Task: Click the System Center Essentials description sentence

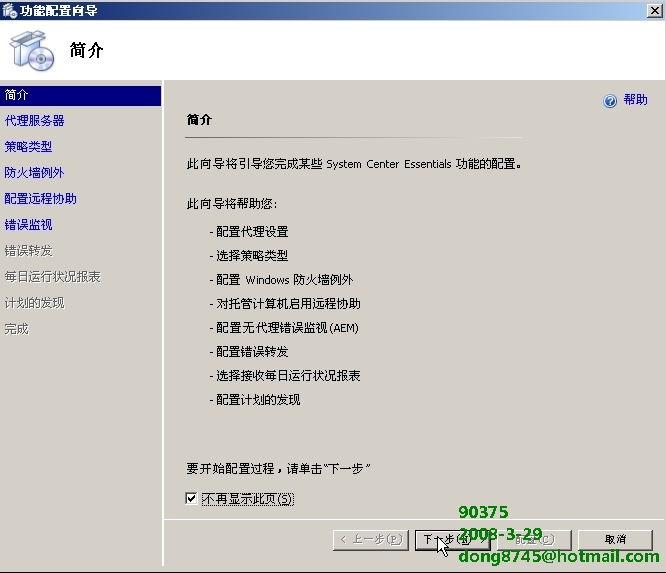Action: pyautogui.click(x=354, y=164)
